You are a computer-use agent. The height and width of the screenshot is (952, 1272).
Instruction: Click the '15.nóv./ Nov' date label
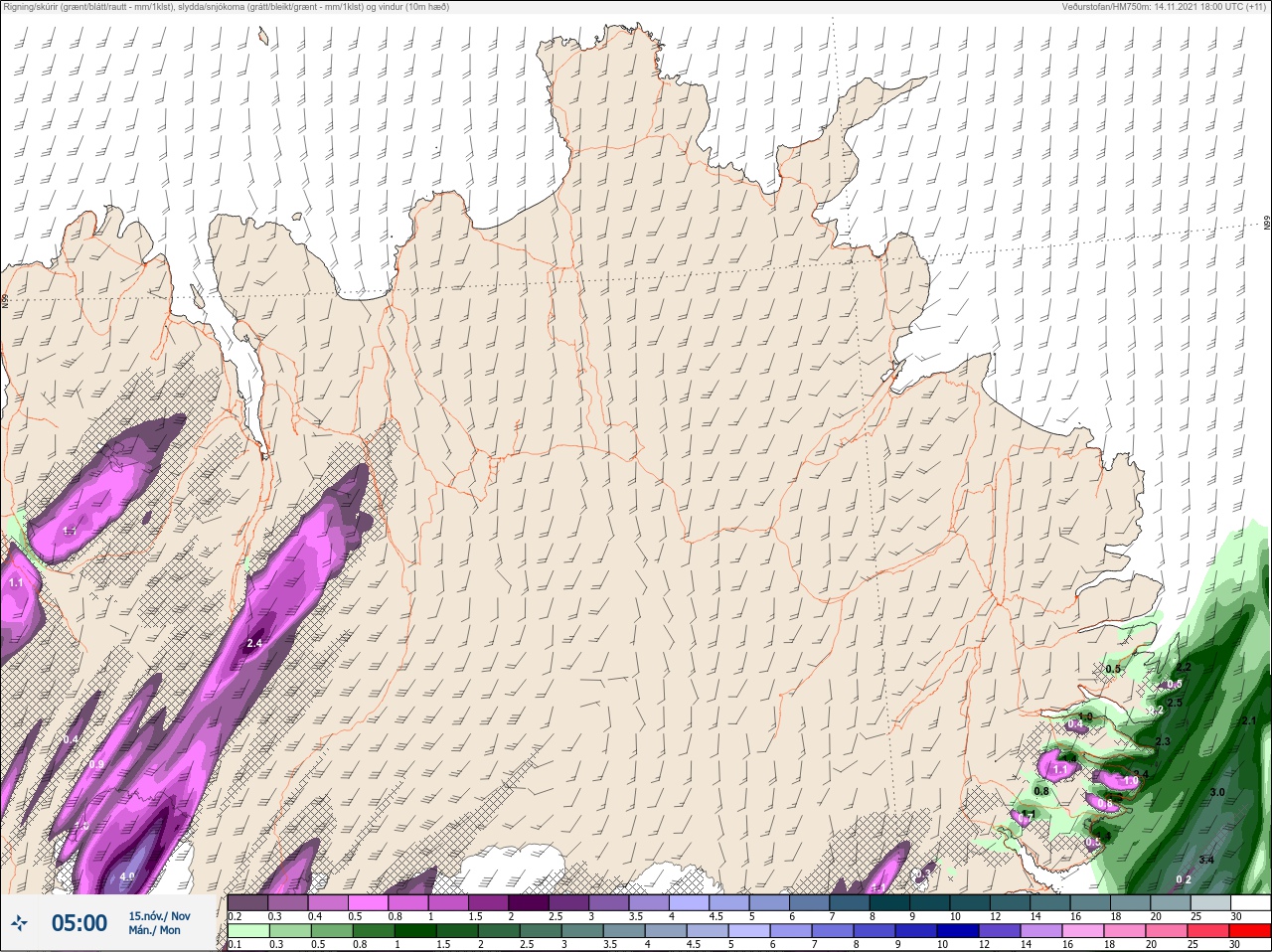click(x=159, y=916)
